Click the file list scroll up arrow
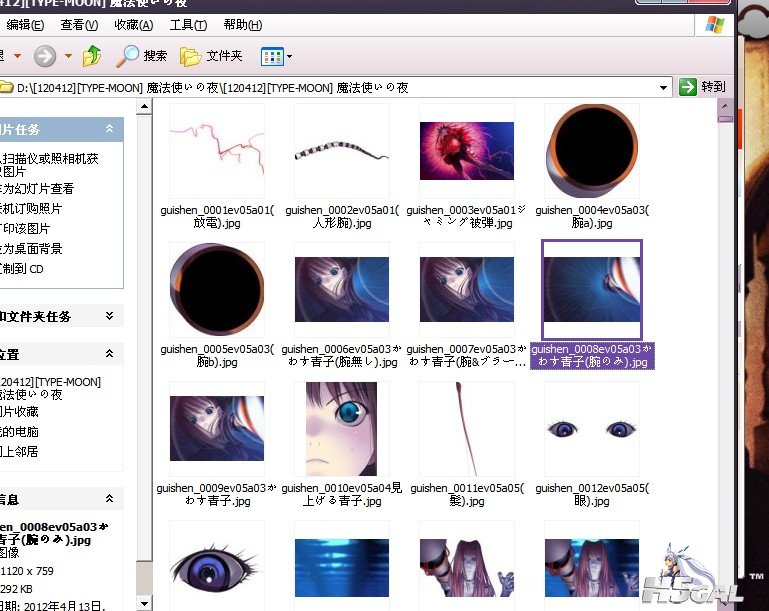Image resolution: width=769 pixels, height=611 pixels. (725, 106)
